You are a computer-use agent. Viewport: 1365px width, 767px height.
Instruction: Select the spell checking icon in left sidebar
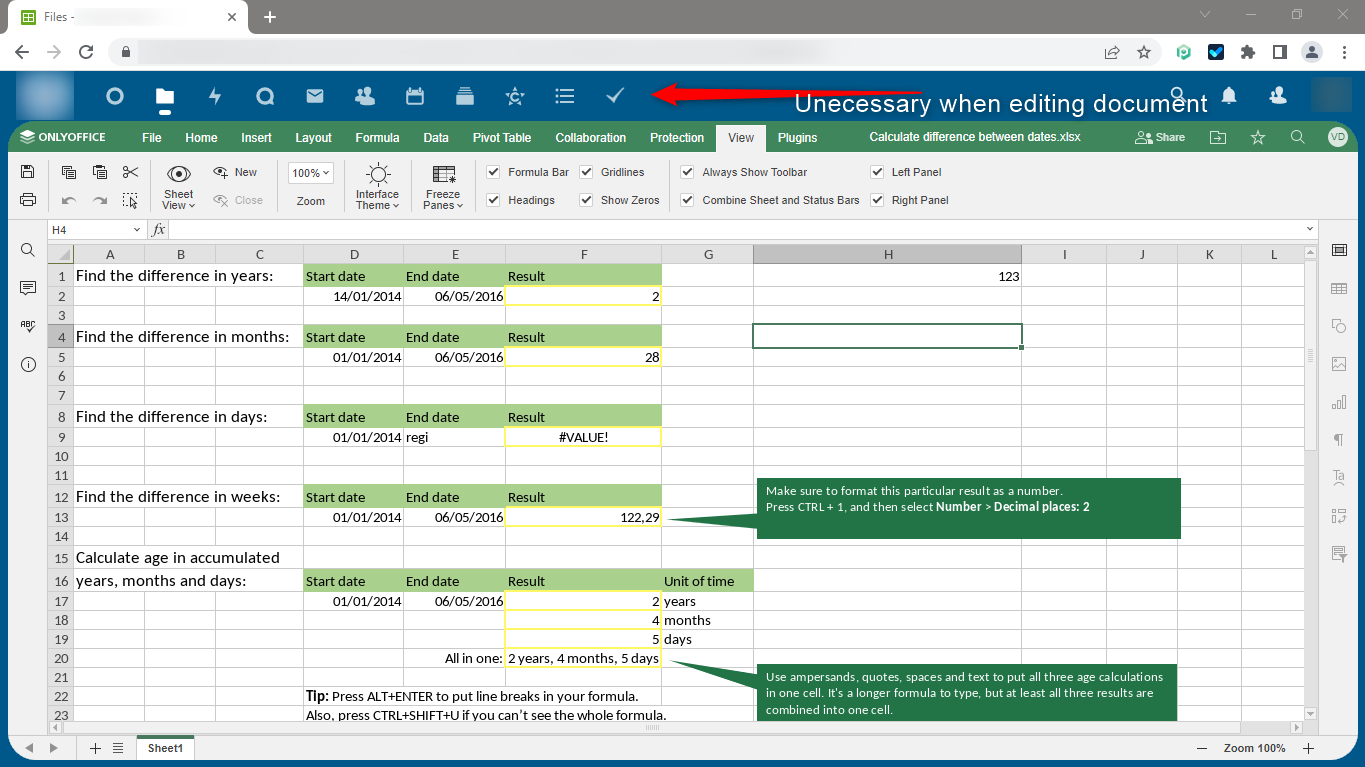coord(27,325)
